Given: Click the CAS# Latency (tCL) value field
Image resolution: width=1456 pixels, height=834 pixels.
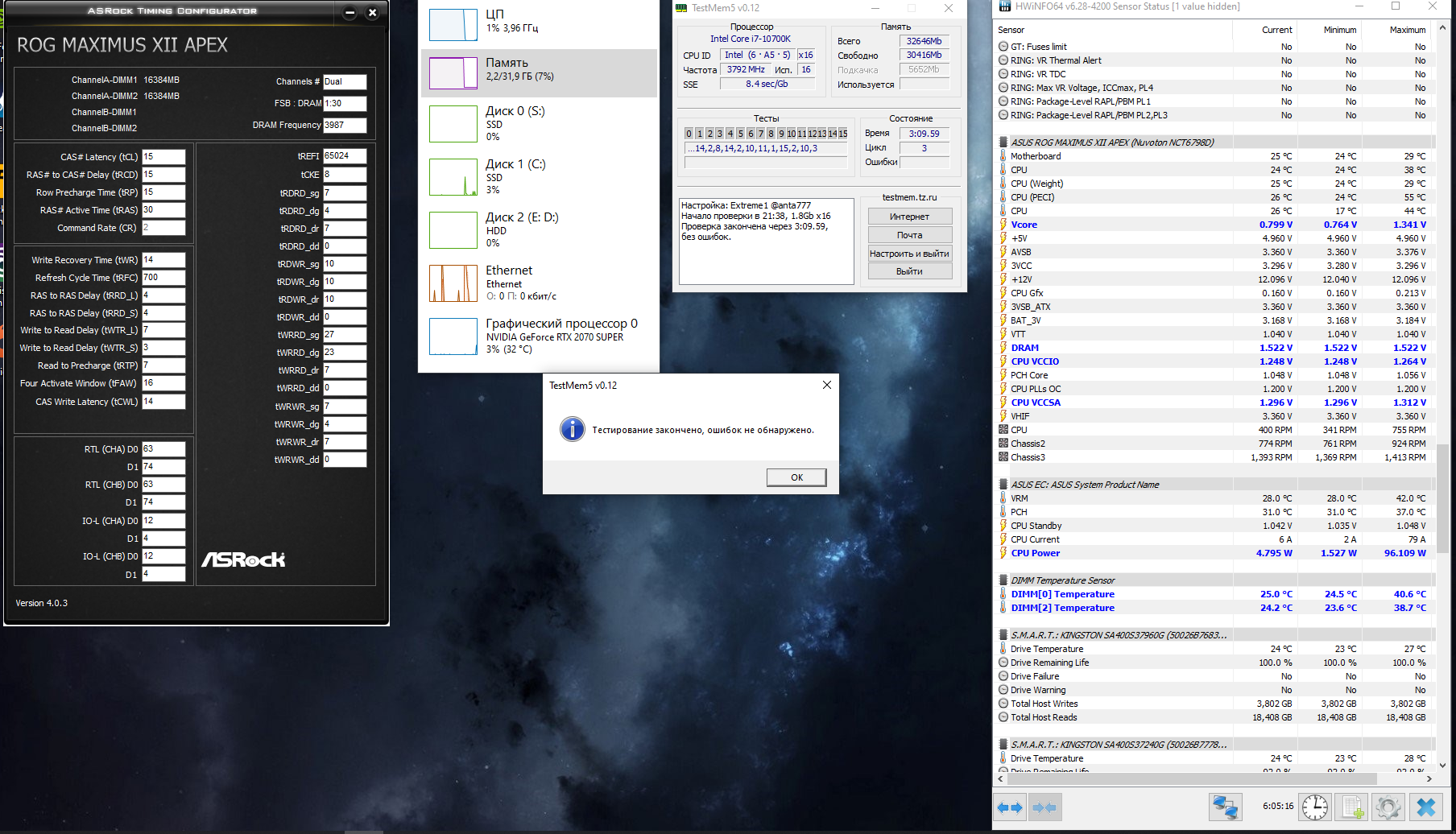Looking at the screenshot, I should 163,157.
